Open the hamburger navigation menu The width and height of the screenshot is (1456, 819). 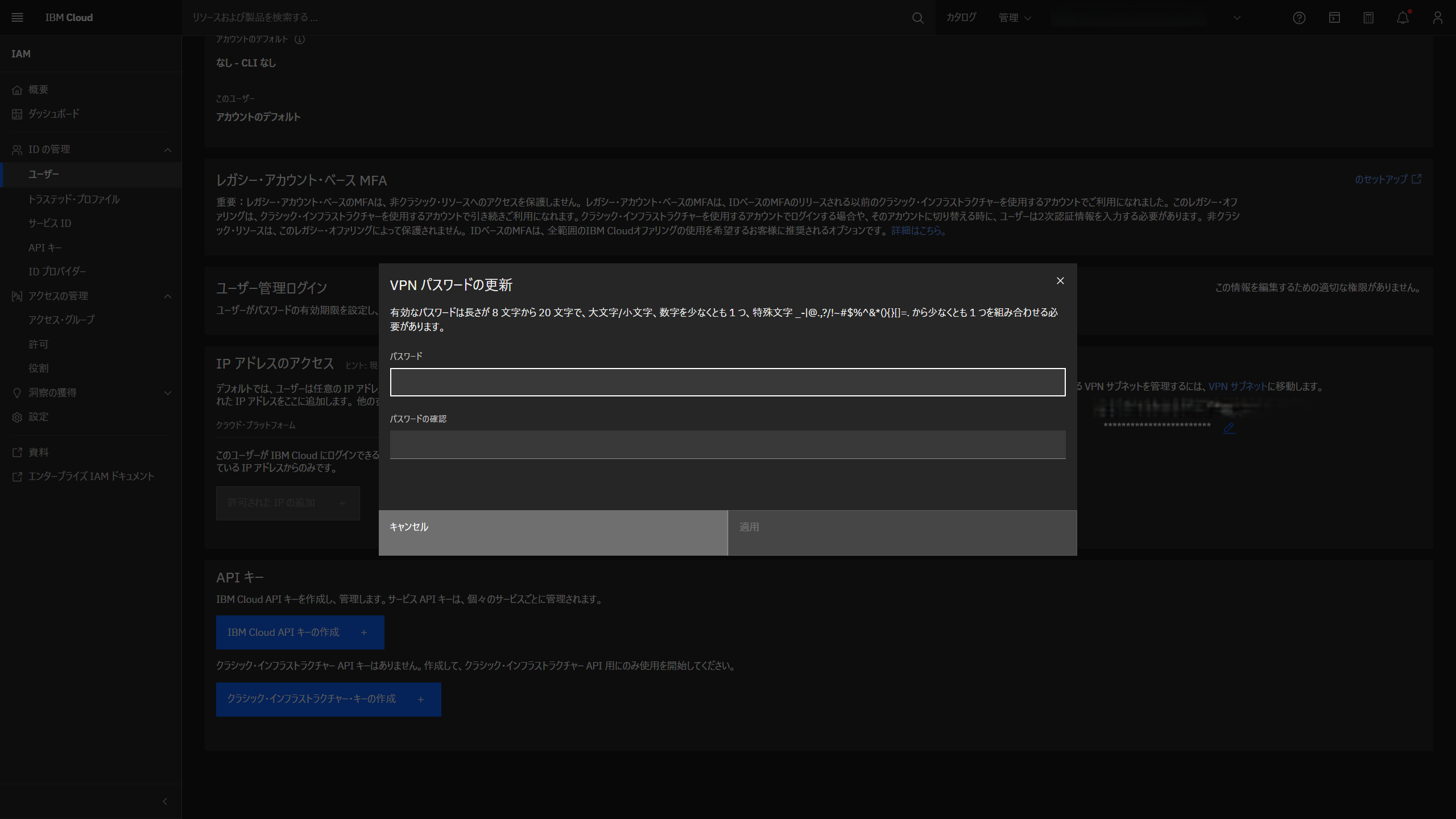click(x=17, y=17)
